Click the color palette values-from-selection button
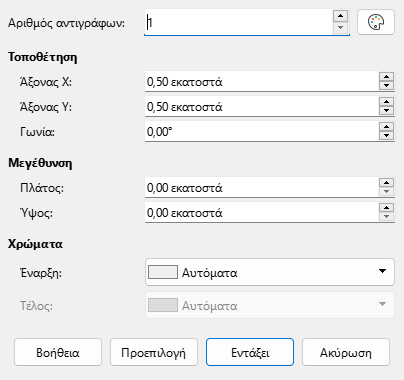This screenshot has width=404, height=380. (x=376, y=22)
